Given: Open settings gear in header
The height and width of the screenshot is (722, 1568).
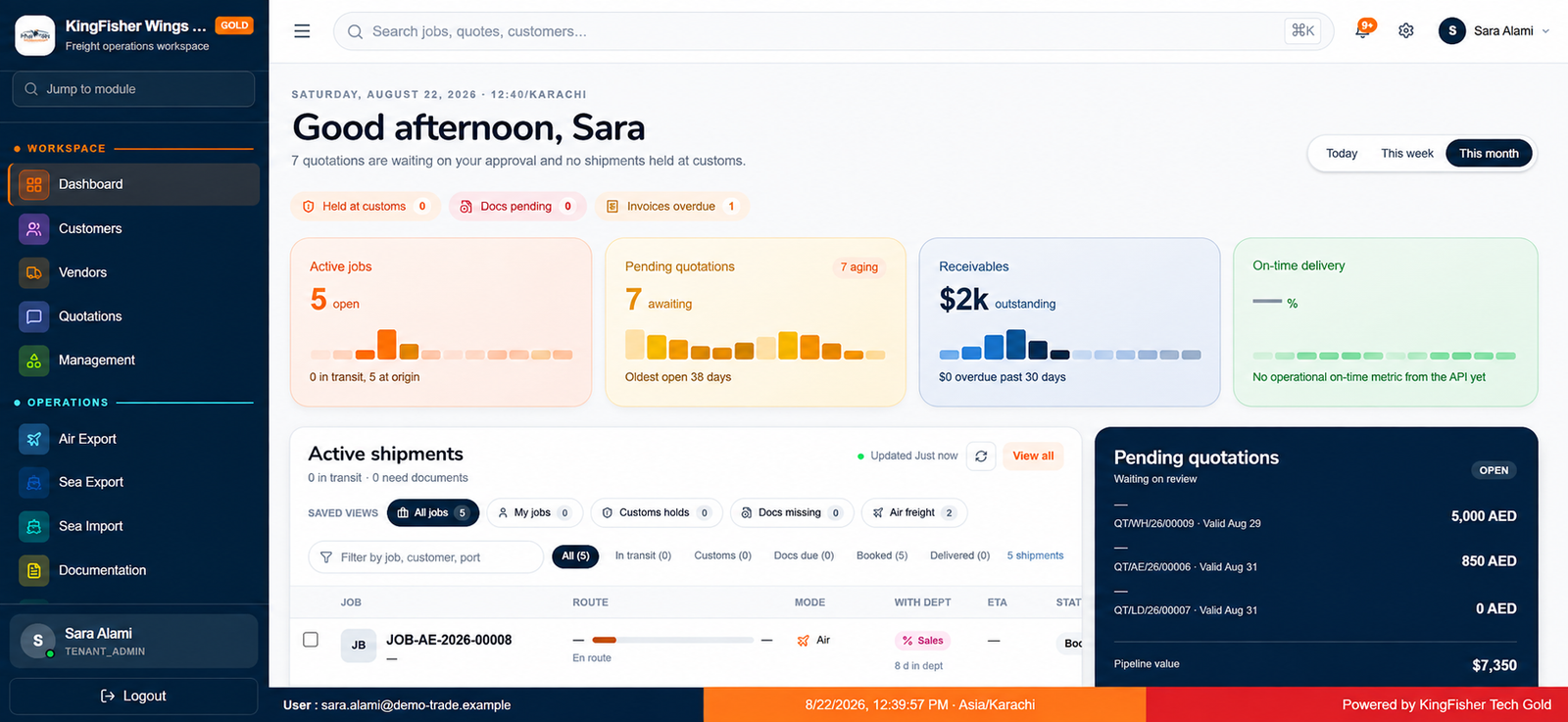Looking at the screenshot, I should (1406, 30).
